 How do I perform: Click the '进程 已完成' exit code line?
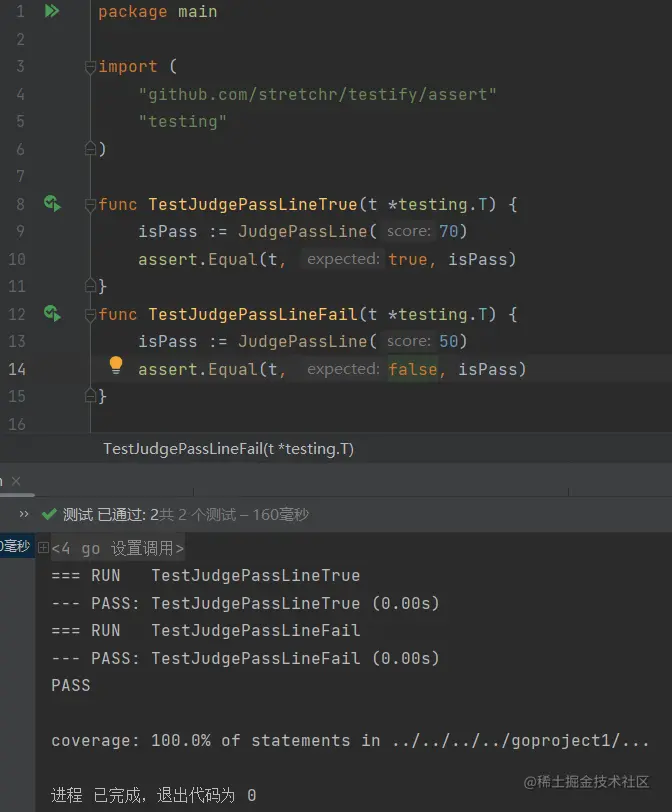click(x=153, y=795)
